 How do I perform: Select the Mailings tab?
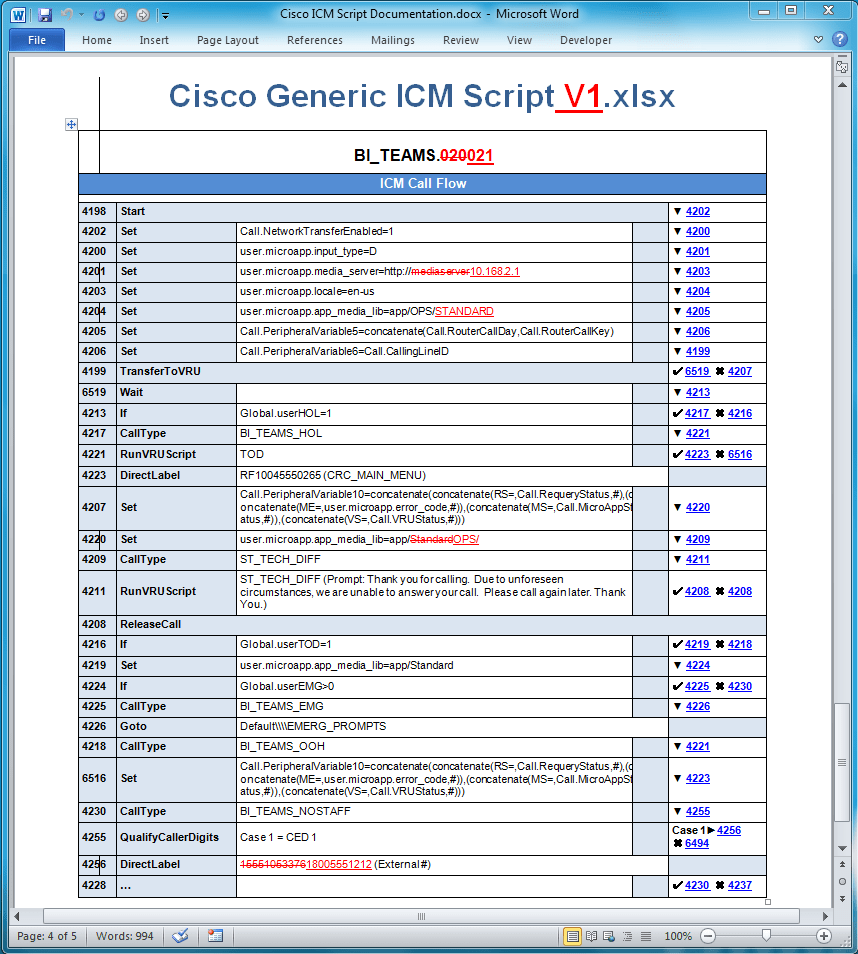click(x=392, y=40)
